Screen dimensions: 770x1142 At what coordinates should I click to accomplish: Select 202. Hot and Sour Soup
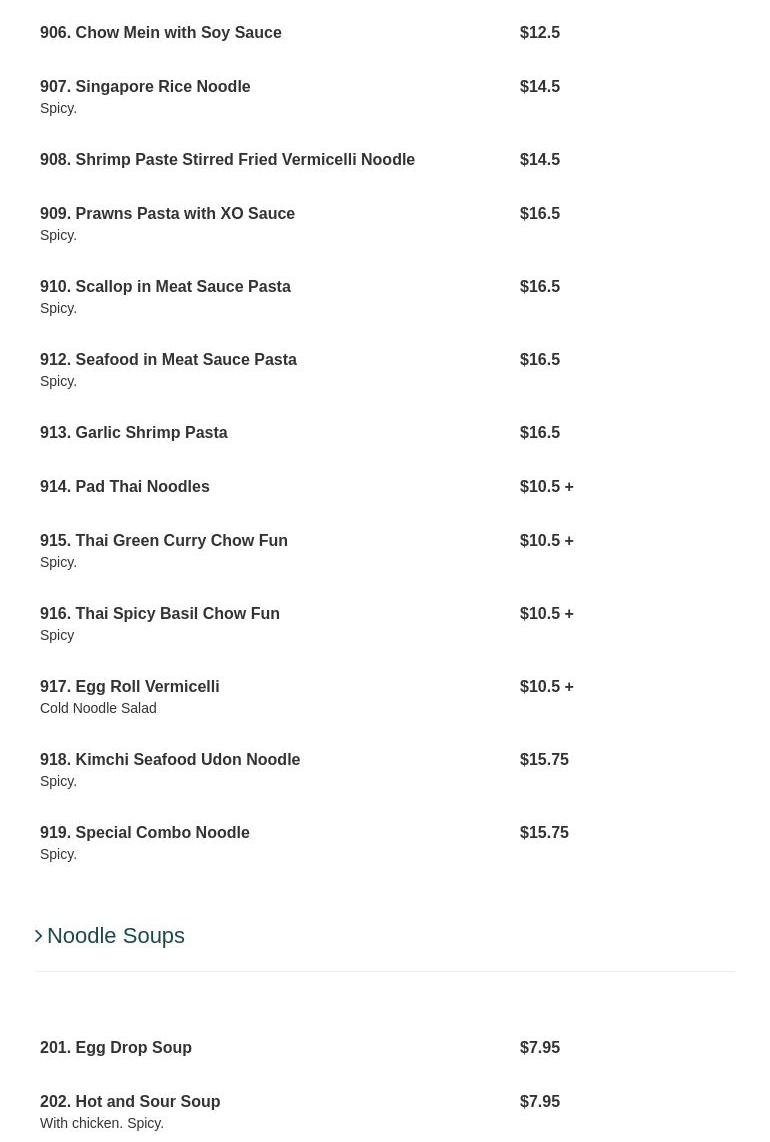coord(130,1102)
